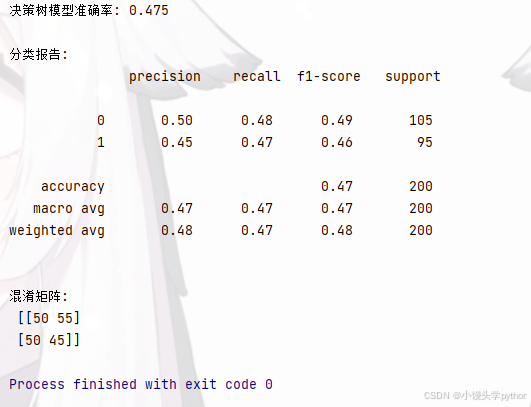Image resolution: width=531 pixels, height=407 pixels.
Task: Click class 1 support value 95
Action: tap(425, 143)
